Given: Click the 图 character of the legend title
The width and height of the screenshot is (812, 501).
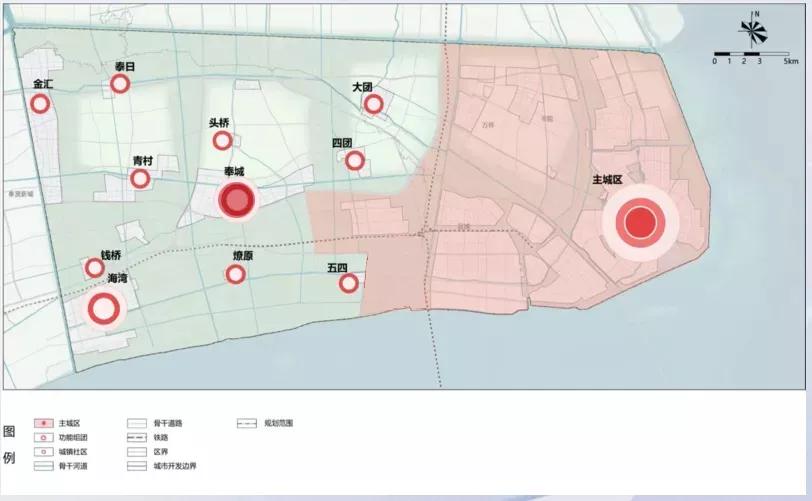Looking at the screenshot, I should click(x=9, y=432).
